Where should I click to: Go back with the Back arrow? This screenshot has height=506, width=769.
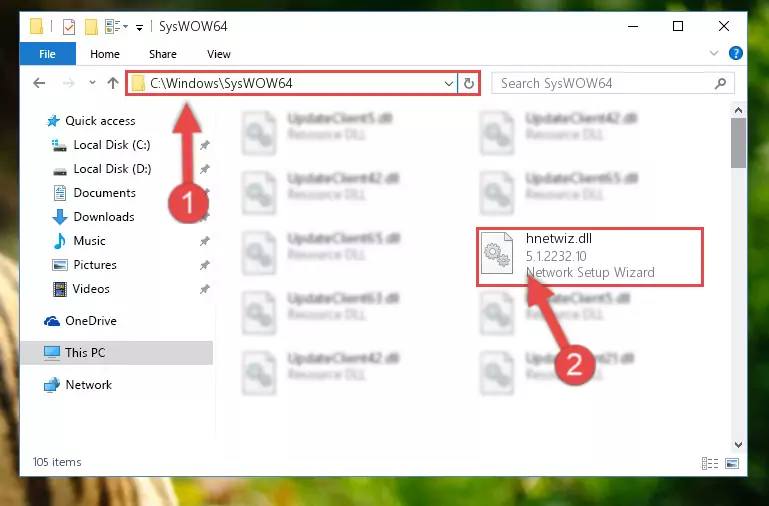[x=39, y=83]
